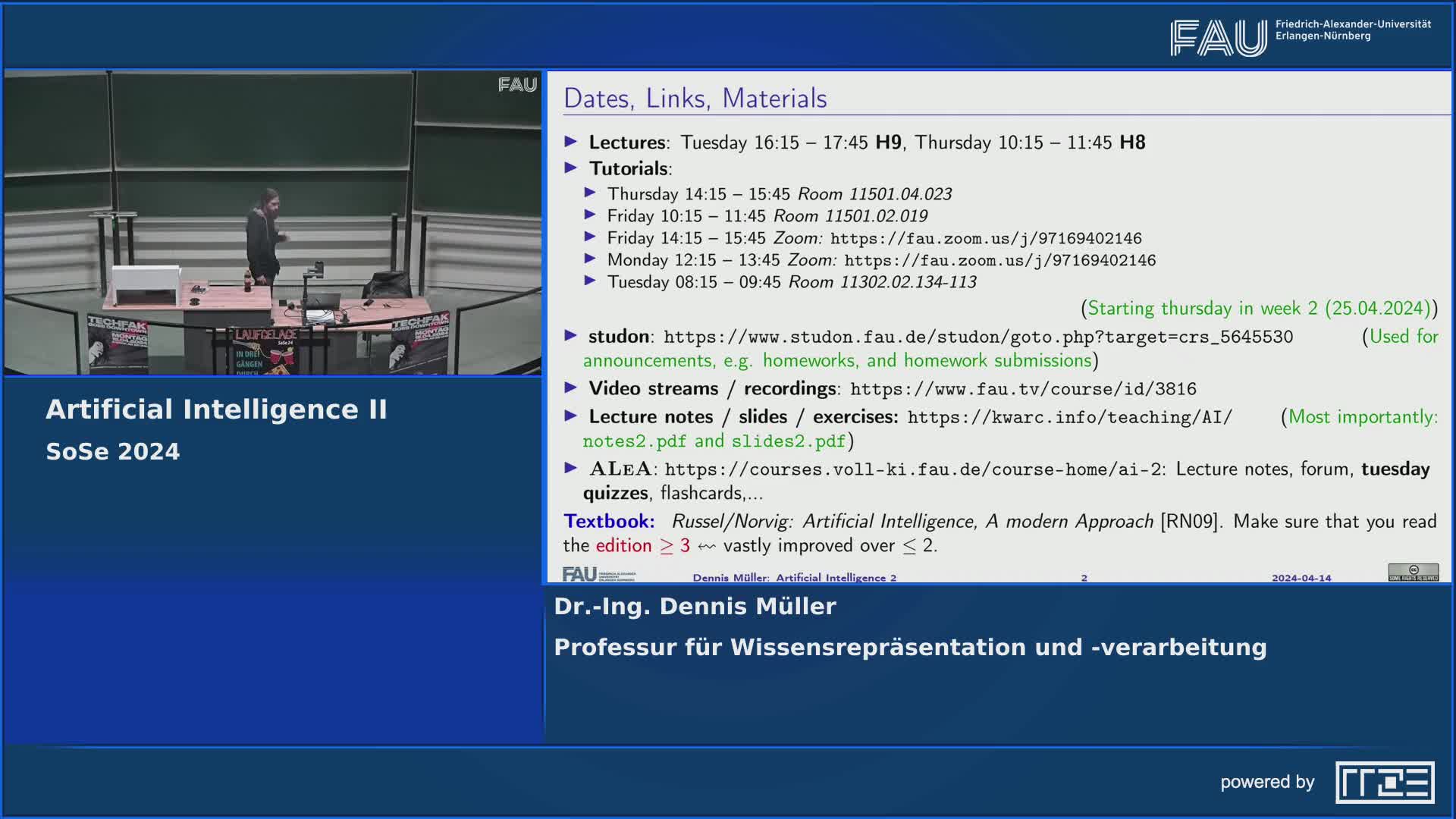Click the ALeA bullet triangle

[571, 468]
